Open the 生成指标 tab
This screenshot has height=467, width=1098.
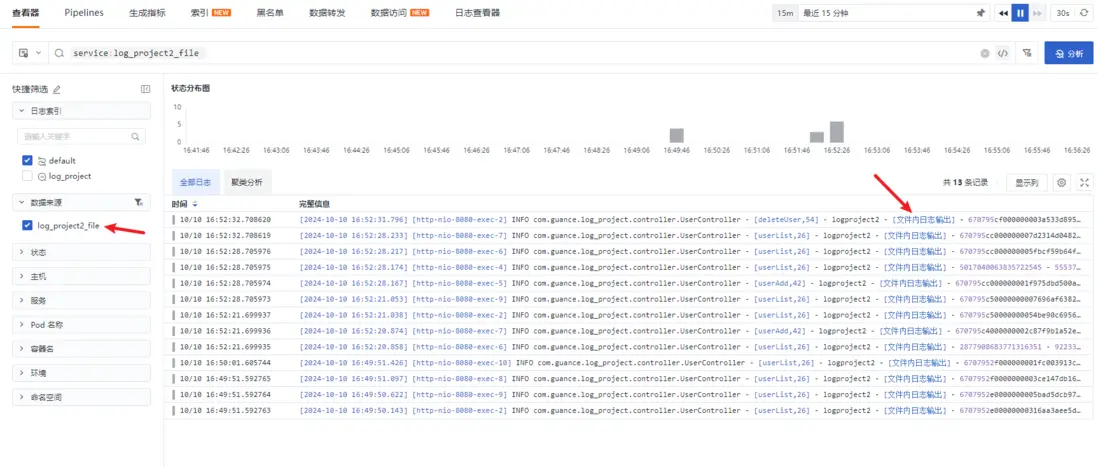tap(147, 13)
